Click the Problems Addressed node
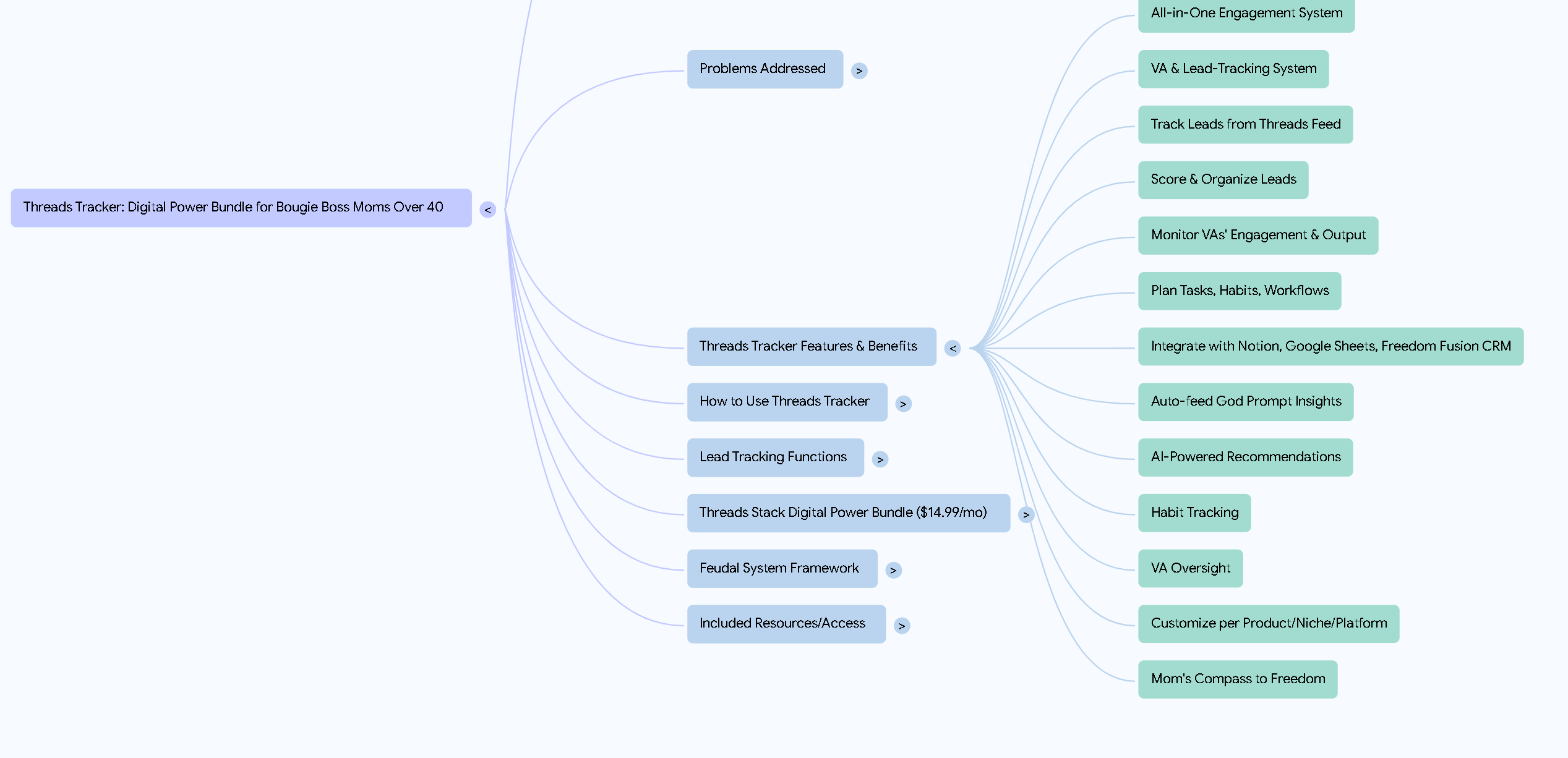This screenshot has height=758, width=1568. 765,69
